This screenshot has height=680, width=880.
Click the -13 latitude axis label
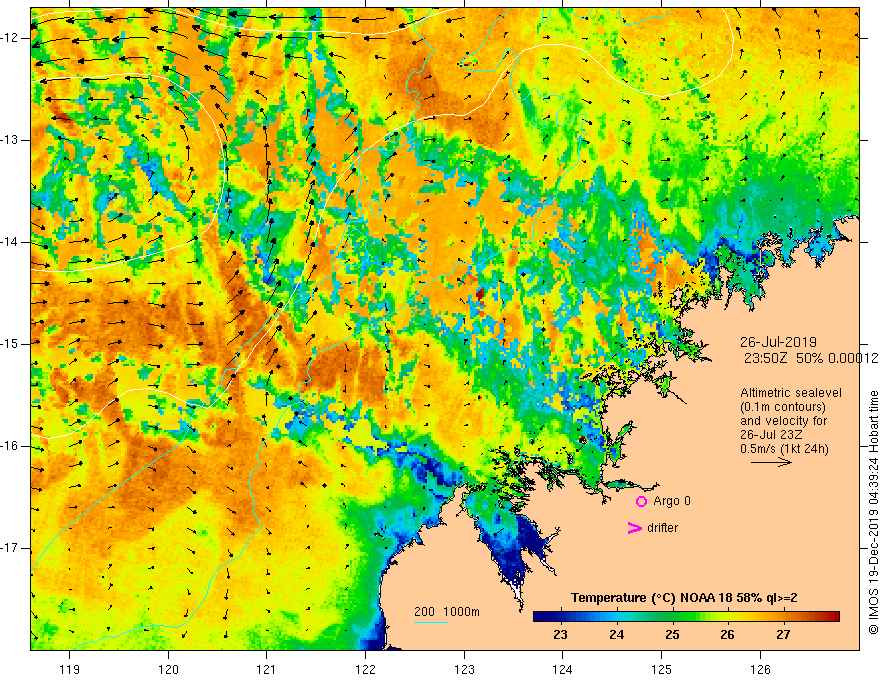11,140
